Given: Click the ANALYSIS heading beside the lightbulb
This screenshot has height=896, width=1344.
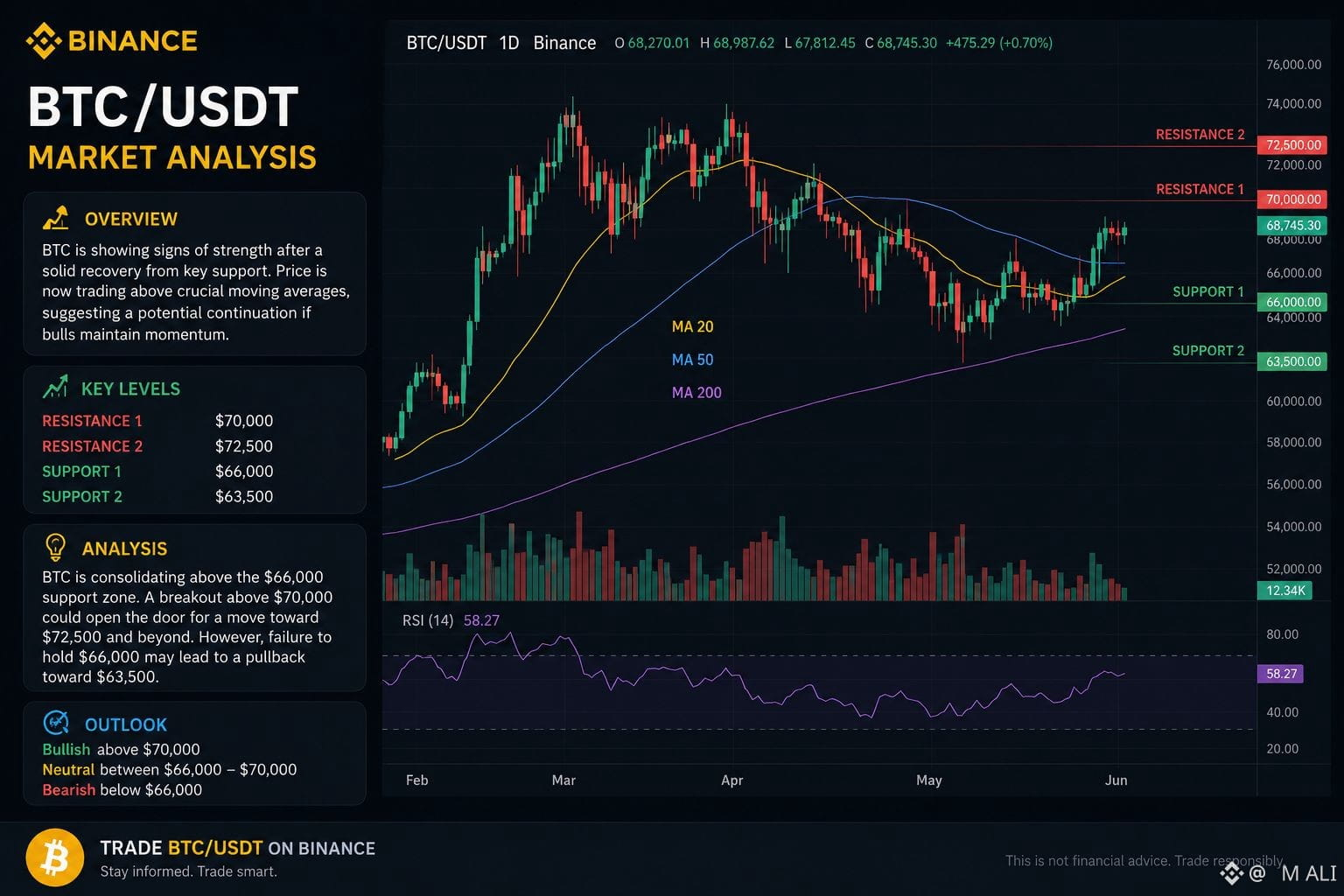Looking at the screenshot, I should pos(124,549).
